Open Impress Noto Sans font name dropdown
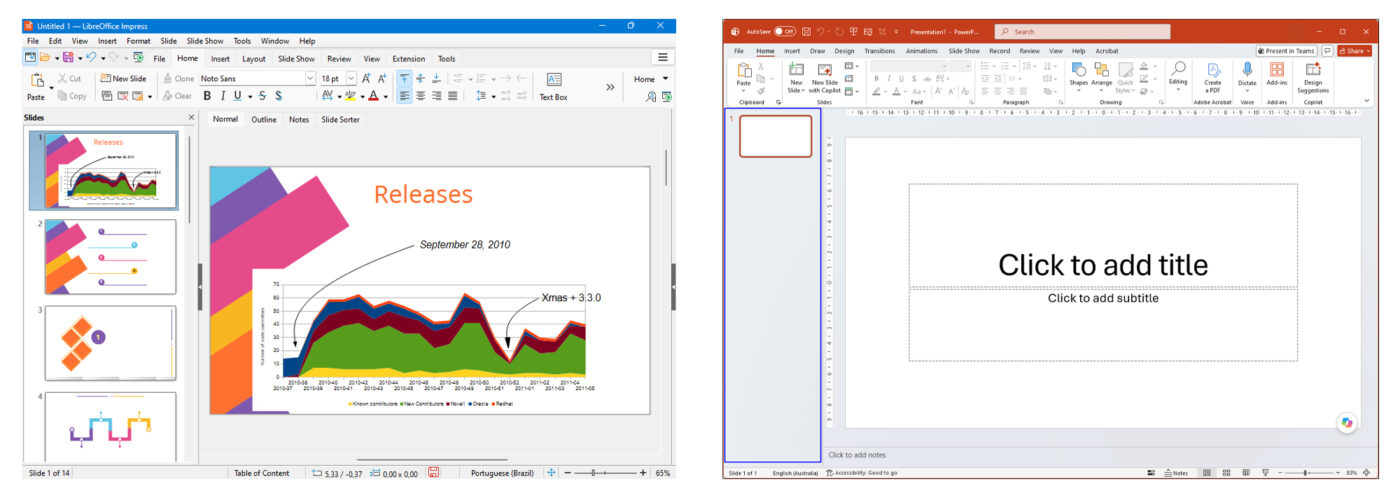This screenshot has height=498, width=1400. [x=310, y=78]
